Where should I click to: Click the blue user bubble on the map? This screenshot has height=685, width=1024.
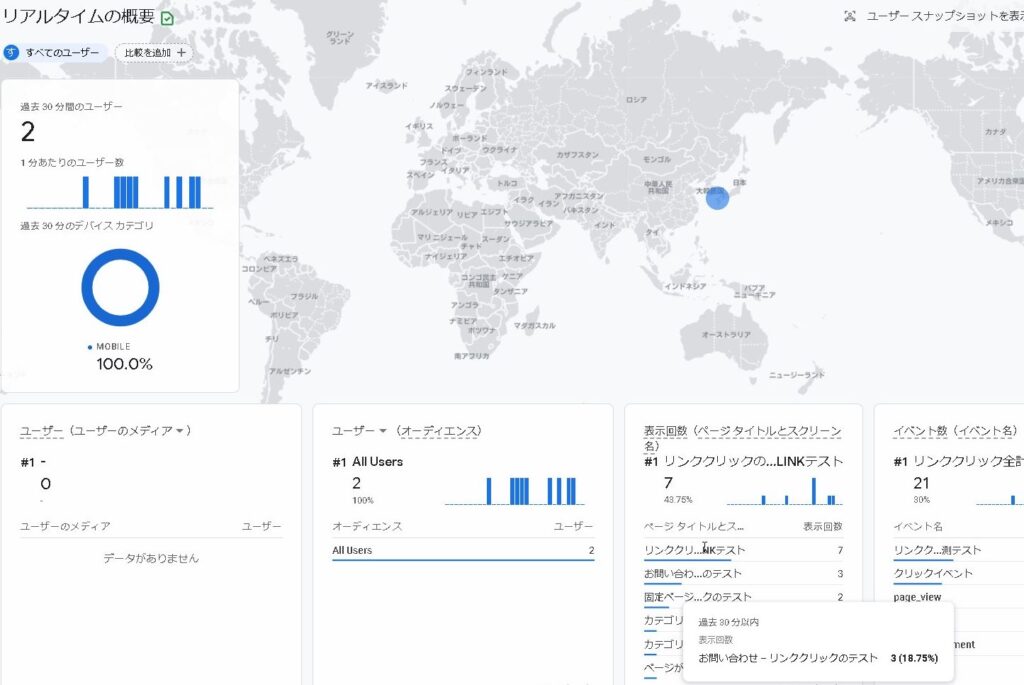[x=717, y=197]
